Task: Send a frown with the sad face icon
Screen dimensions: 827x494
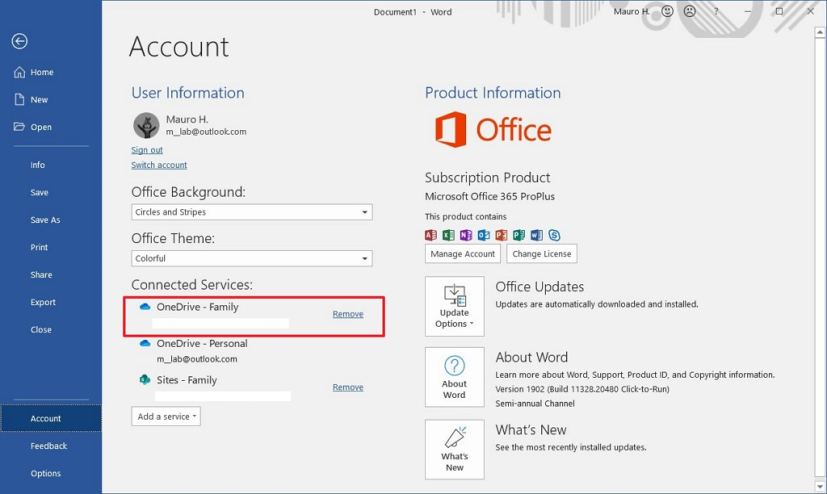Action: tap(690, 11)
